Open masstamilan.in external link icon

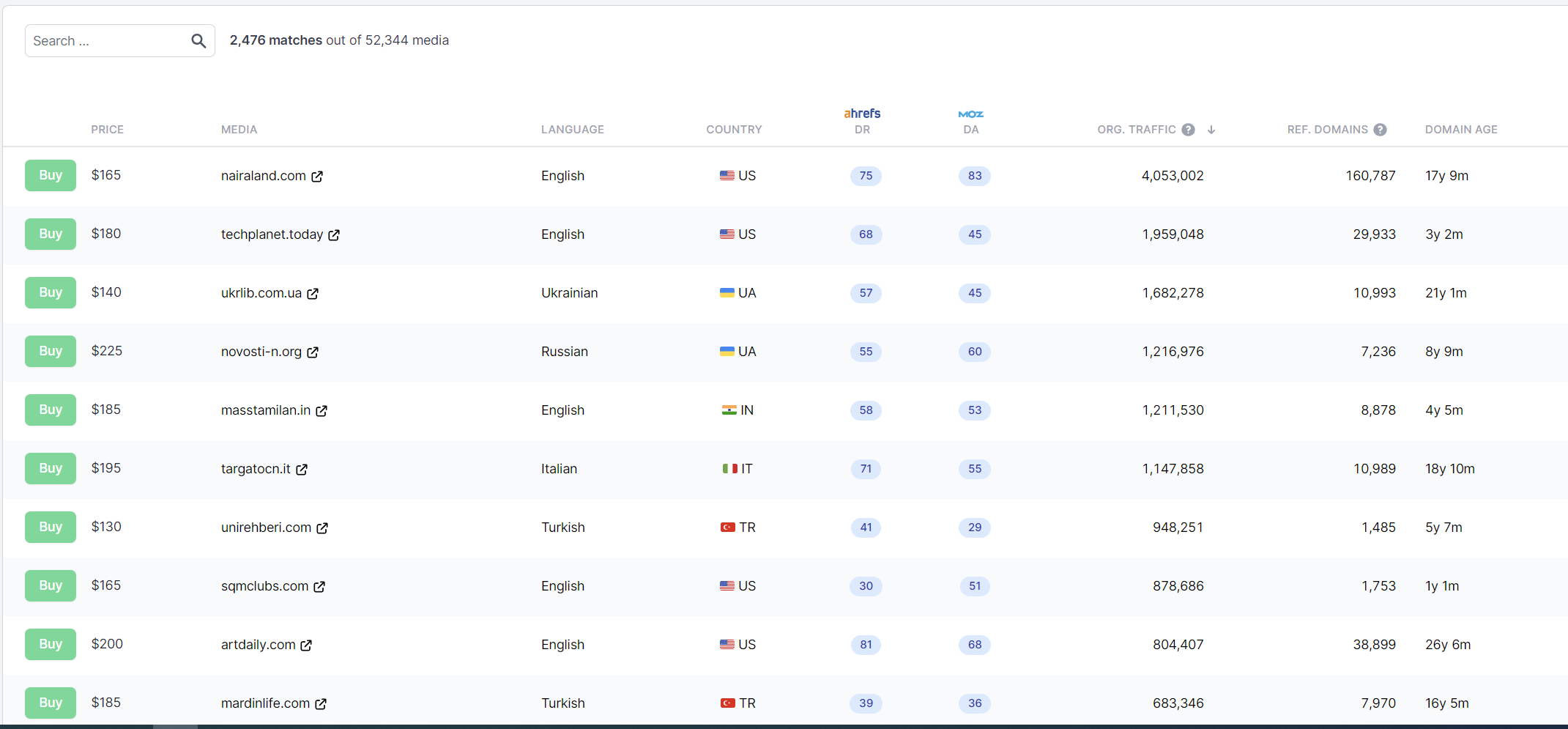[322, 411]
